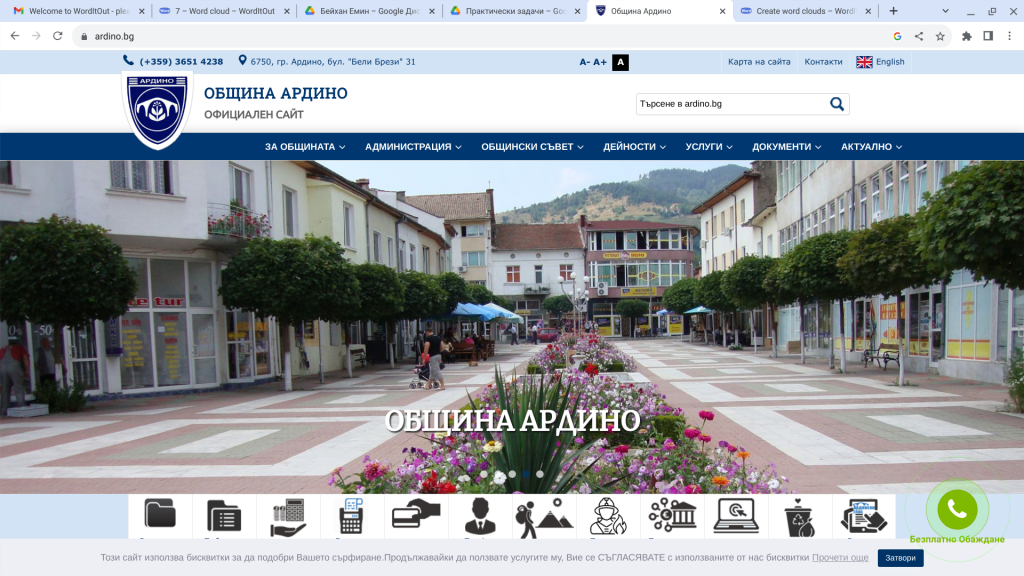Expand the АДМИНИСТРАЦИЯ dropdown menu
This screenshot has height=576, width=1024.
click(x=413, y=147)
